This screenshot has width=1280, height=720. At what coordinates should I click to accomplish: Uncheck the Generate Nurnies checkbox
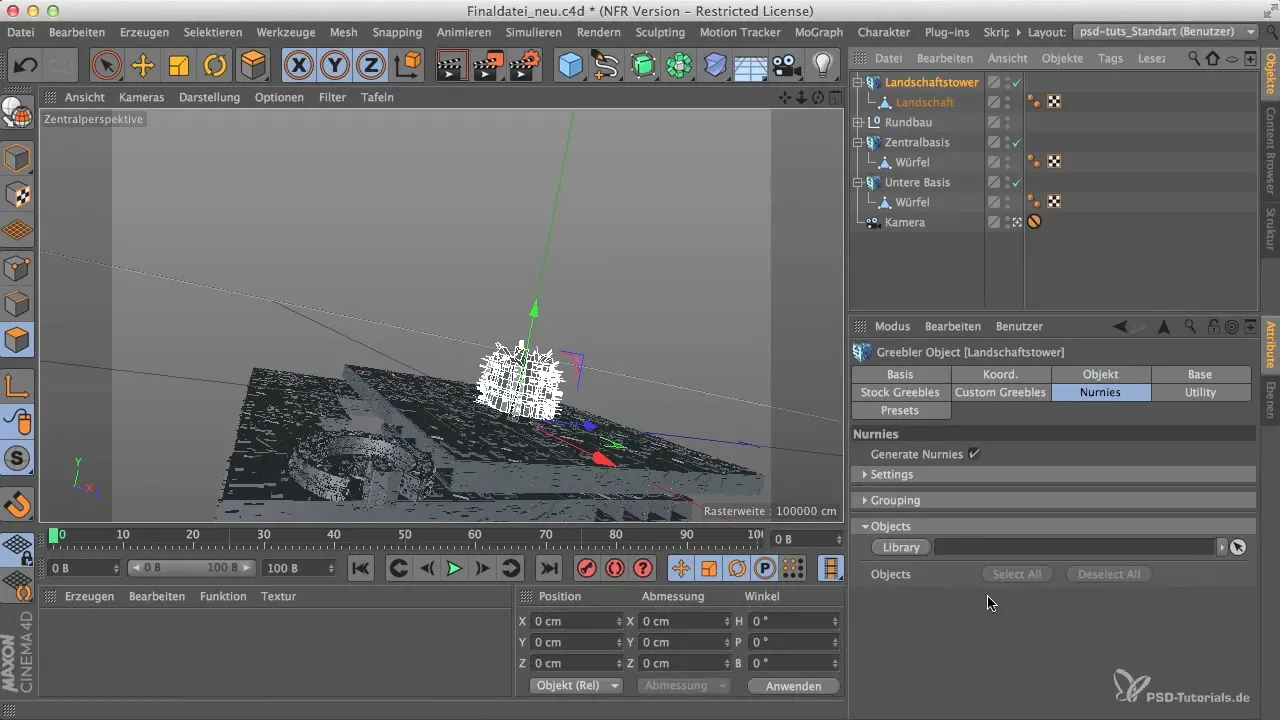pyautogui.click(x=974, y=454)
